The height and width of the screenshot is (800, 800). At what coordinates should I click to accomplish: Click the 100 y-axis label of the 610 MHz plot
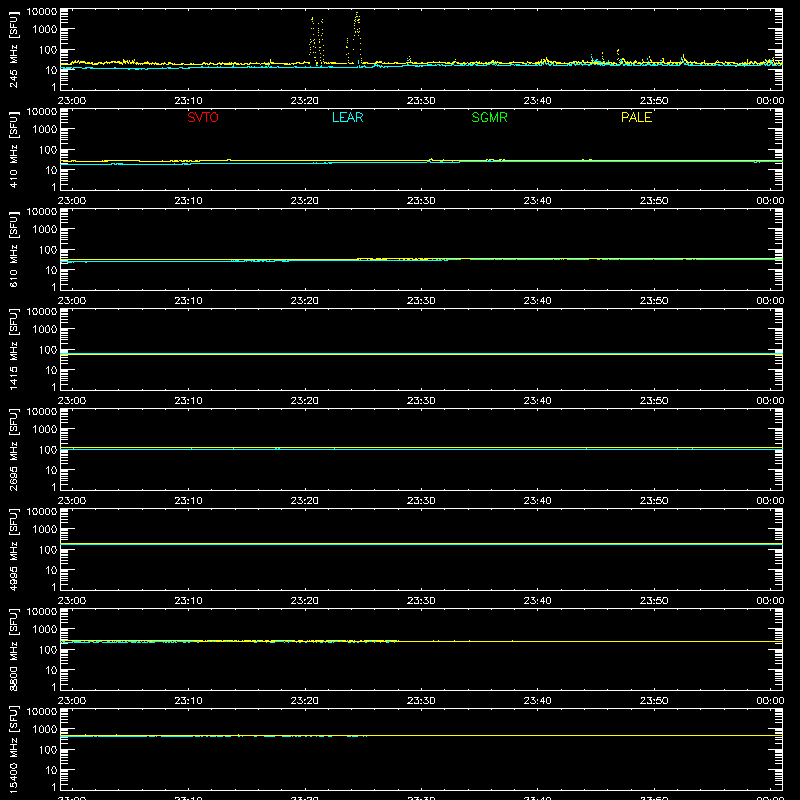tap(48, 250)
